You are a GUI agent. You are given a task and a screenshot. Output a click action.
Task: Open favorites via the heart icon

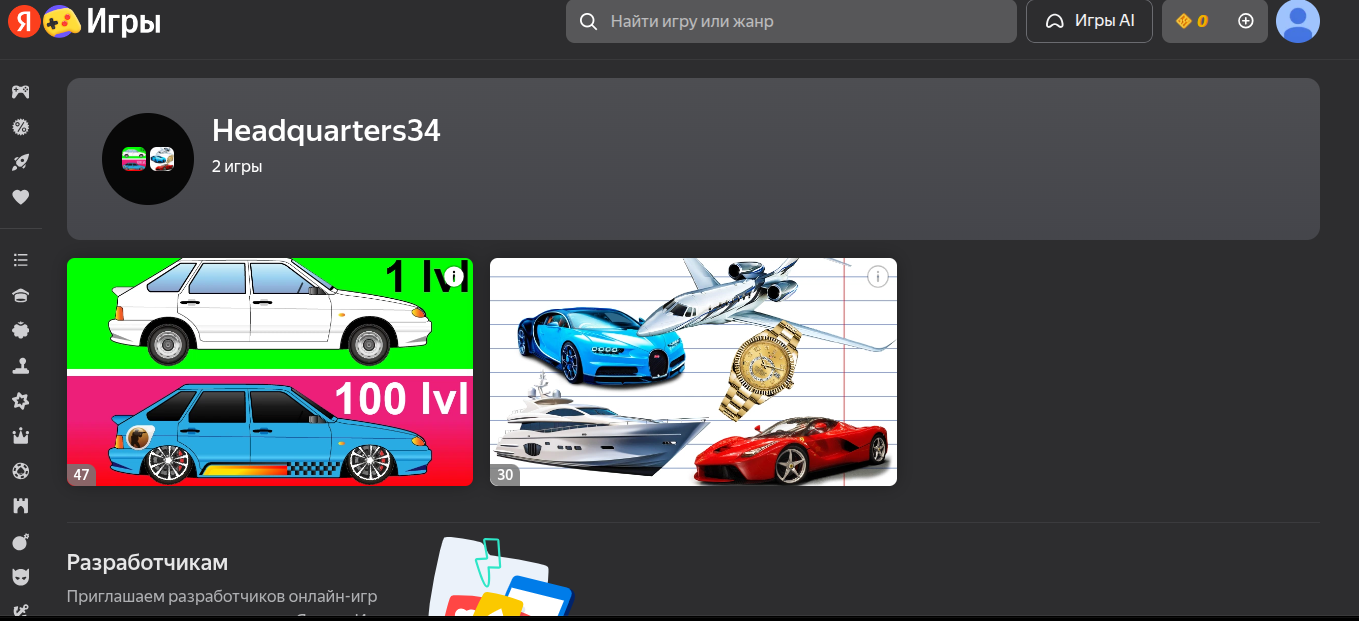[20, 197]
